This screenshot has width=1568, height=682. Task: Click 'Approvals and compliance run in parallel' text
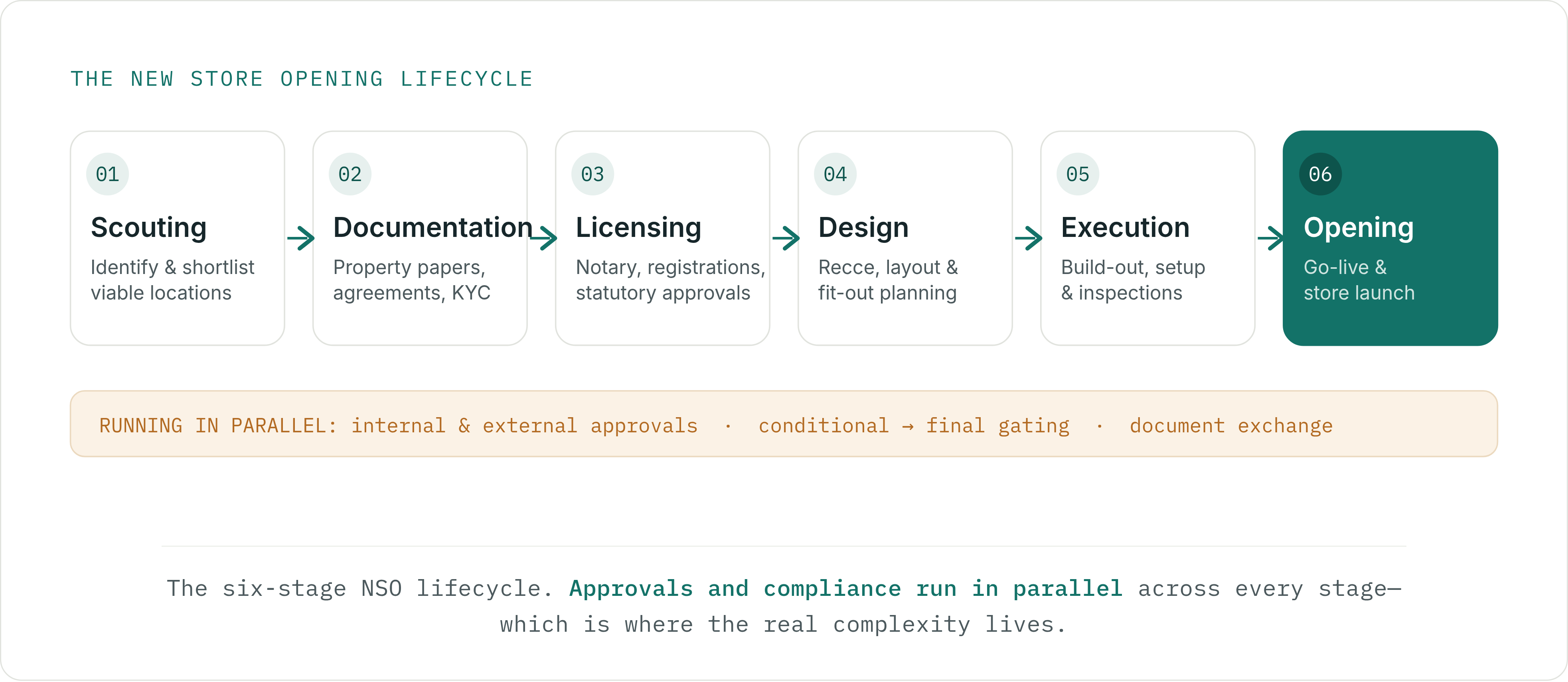pos(845,588)
